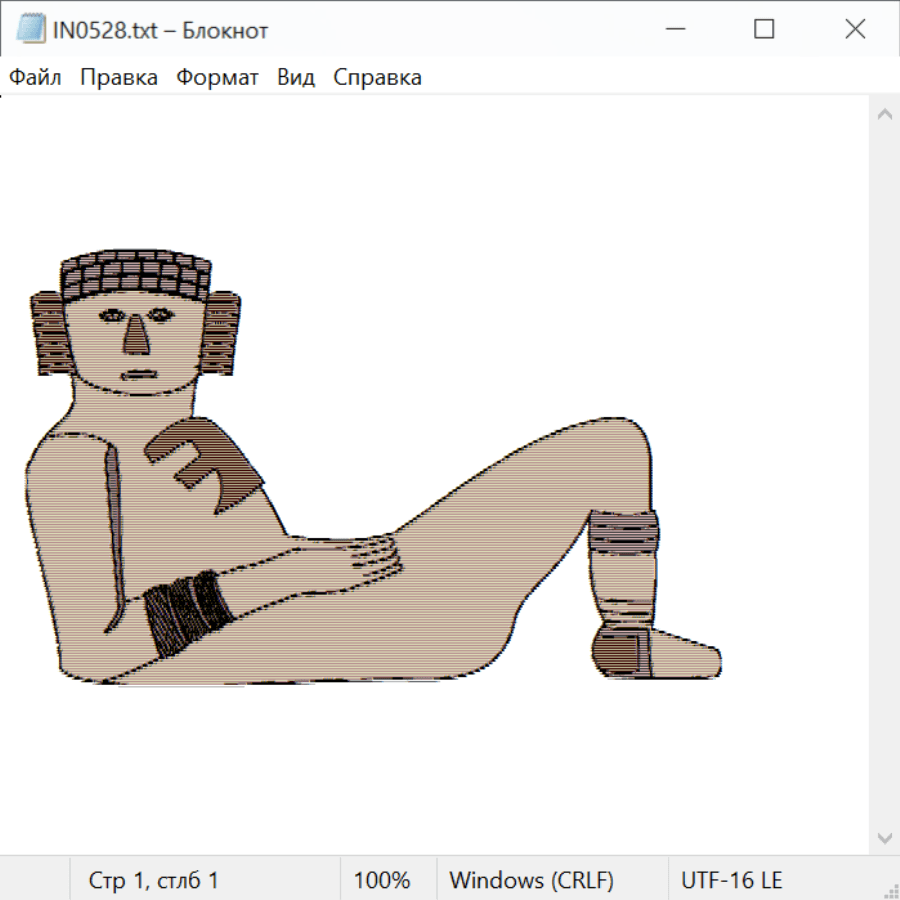Open the Файл menu
This screenshot has height=900, width=900.
(35, 77)
